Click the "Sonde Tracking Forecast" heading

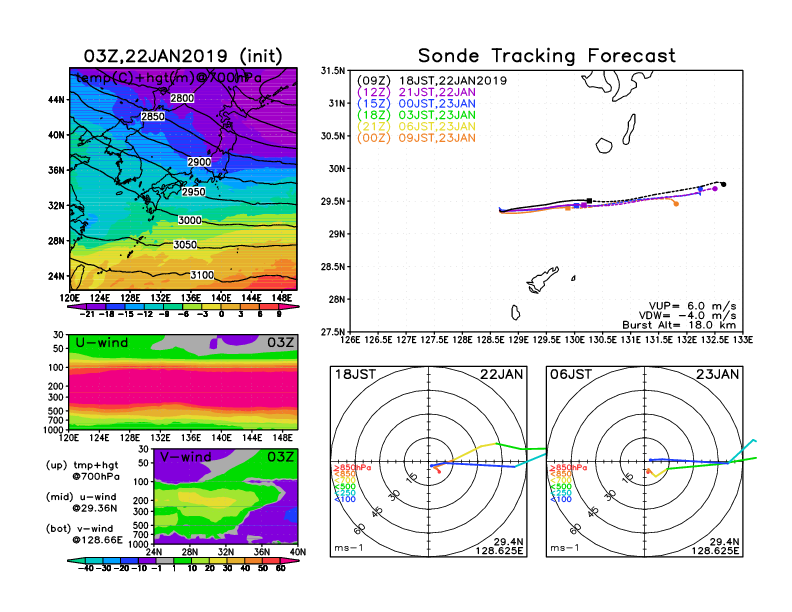click(x=547, y=56)
